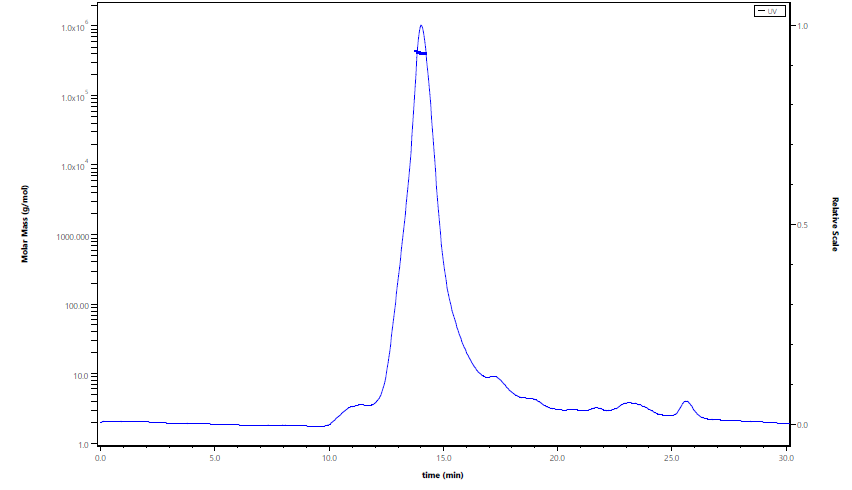Click the 1.0x10^4 molar mass tick label
Viewport: 852px width, 490px height.
76,166
